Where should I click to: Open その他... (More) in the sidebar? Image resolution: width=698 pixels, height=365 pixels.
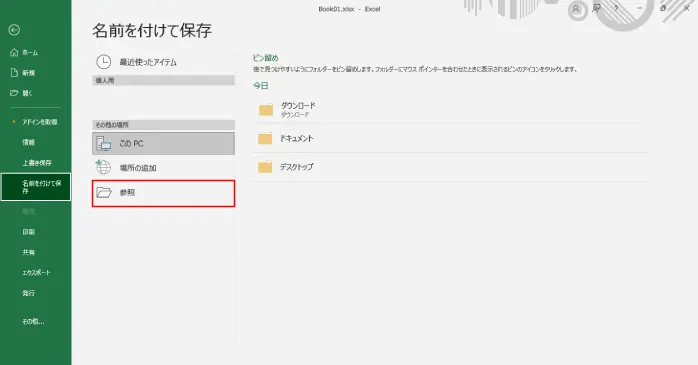[36, 321]
